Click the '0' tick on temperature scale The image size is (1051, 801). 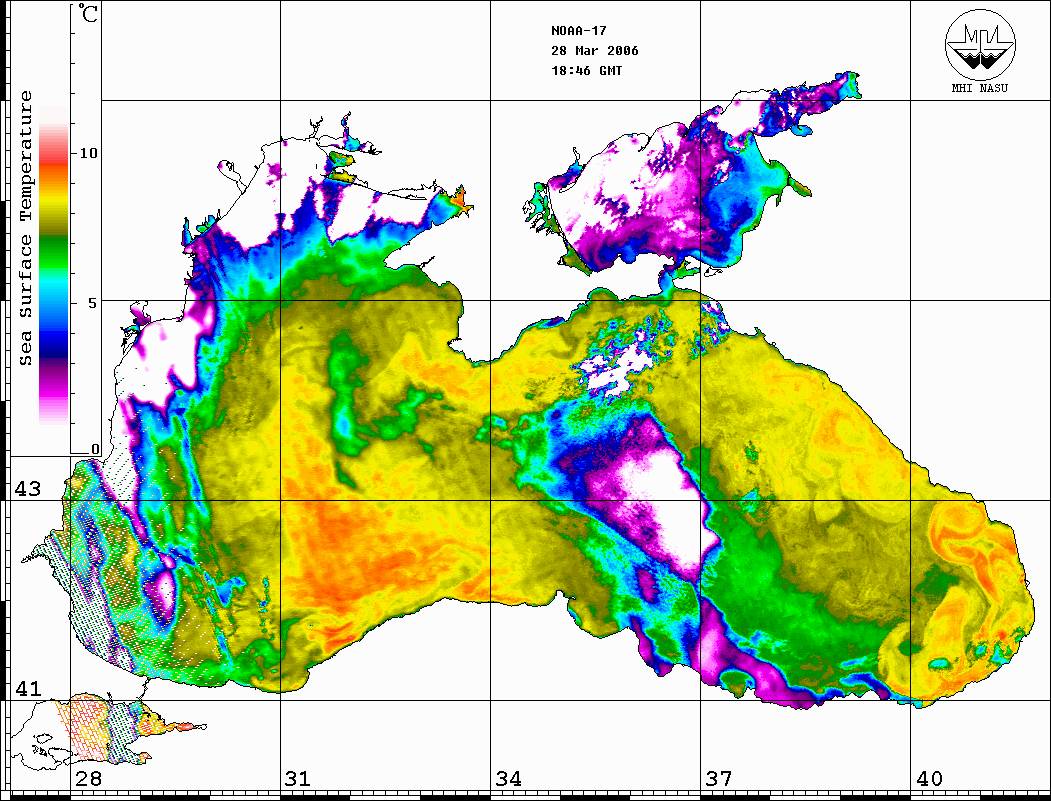tap(95, 449)
